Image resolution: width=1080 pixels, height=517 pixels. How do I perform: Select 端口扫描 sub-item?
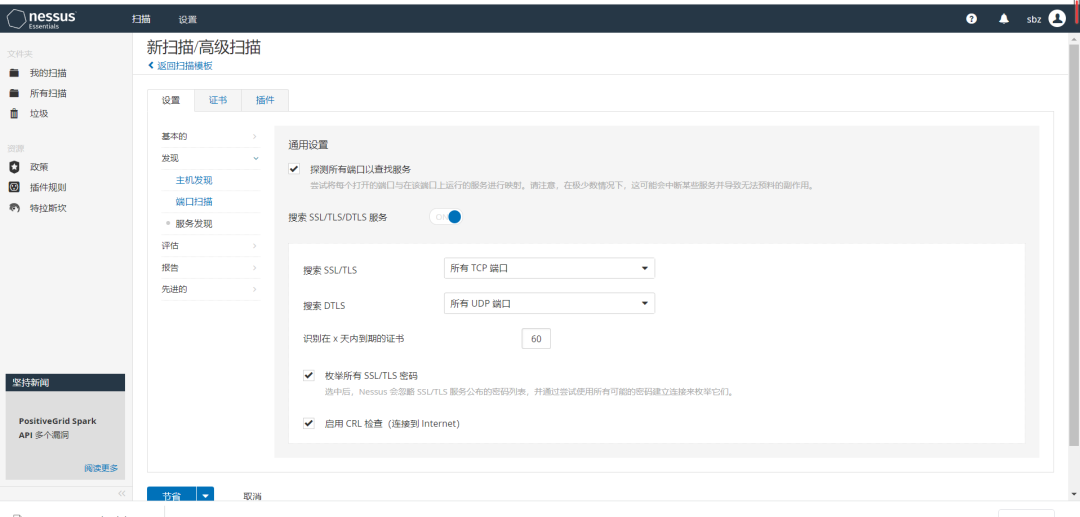[194, 202]
